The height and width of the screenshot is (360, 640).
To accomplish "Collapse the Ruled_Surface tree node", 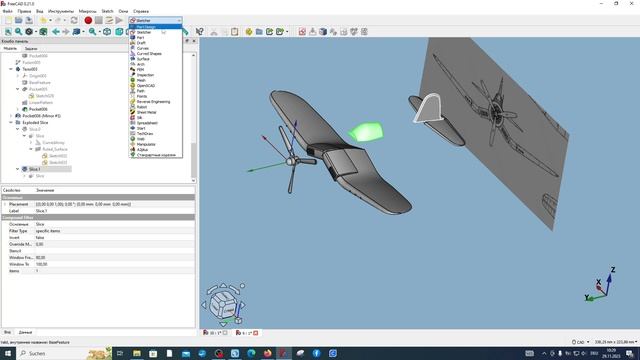I will click(x=31, y=149).
